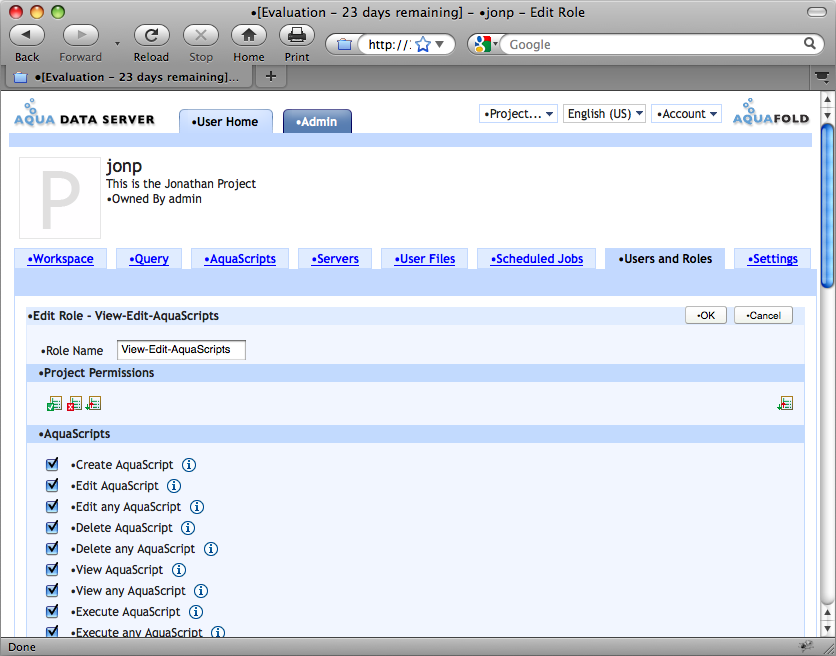Click the jonp project thumbnail image
Viewport: 836px width, 656px height.
[x=60, y=198]
